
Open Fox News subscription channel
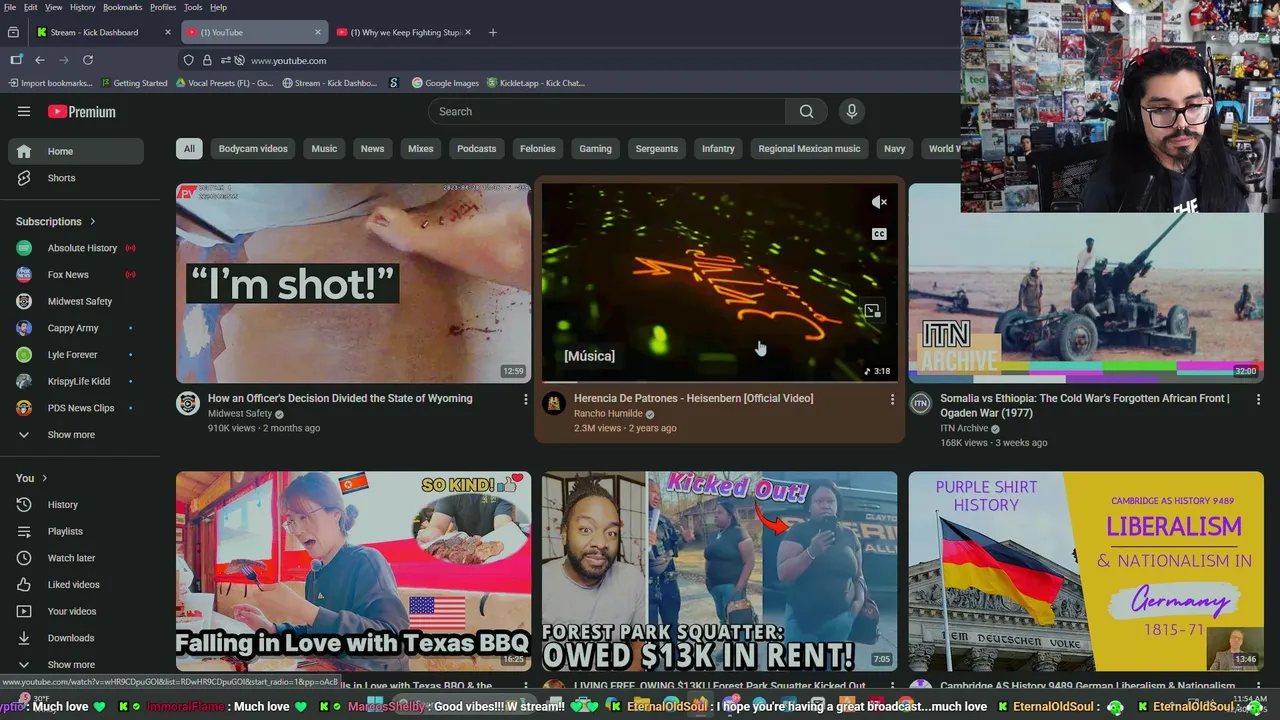[76, 275]
